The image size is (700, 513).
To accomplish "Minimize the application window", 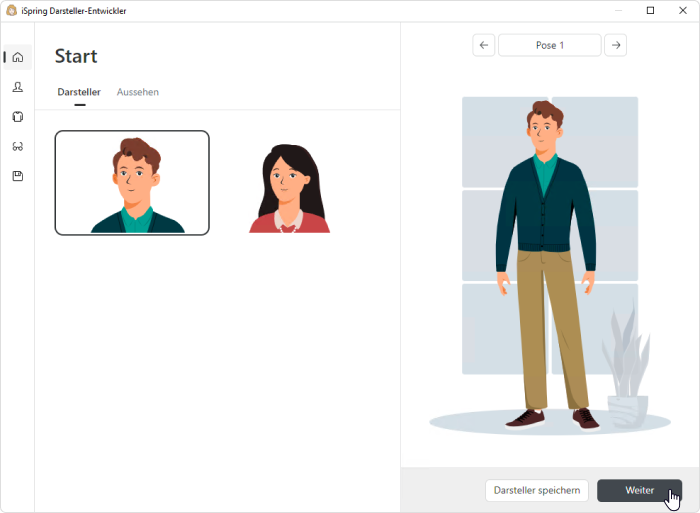I will [618, 10].
